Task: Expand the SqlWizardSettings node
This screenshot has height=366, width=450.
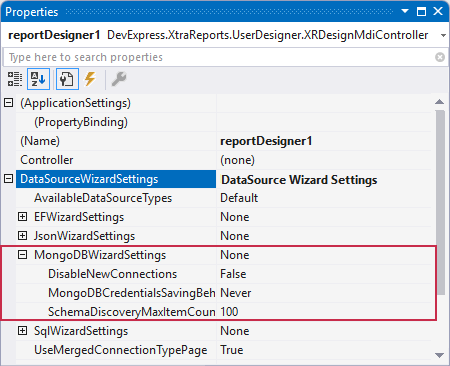Action: pyautogui.click(x=22, y=331)
